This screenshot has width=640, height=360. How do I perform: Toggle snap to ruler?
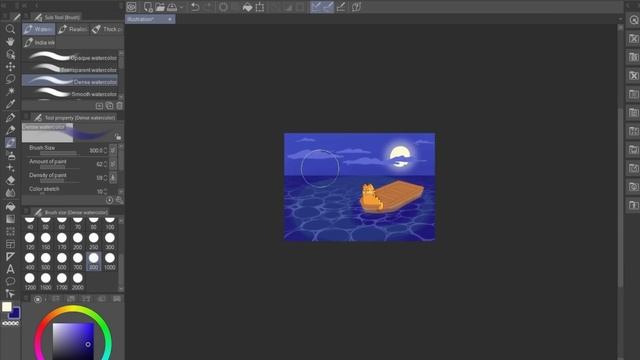click(316, 7)
